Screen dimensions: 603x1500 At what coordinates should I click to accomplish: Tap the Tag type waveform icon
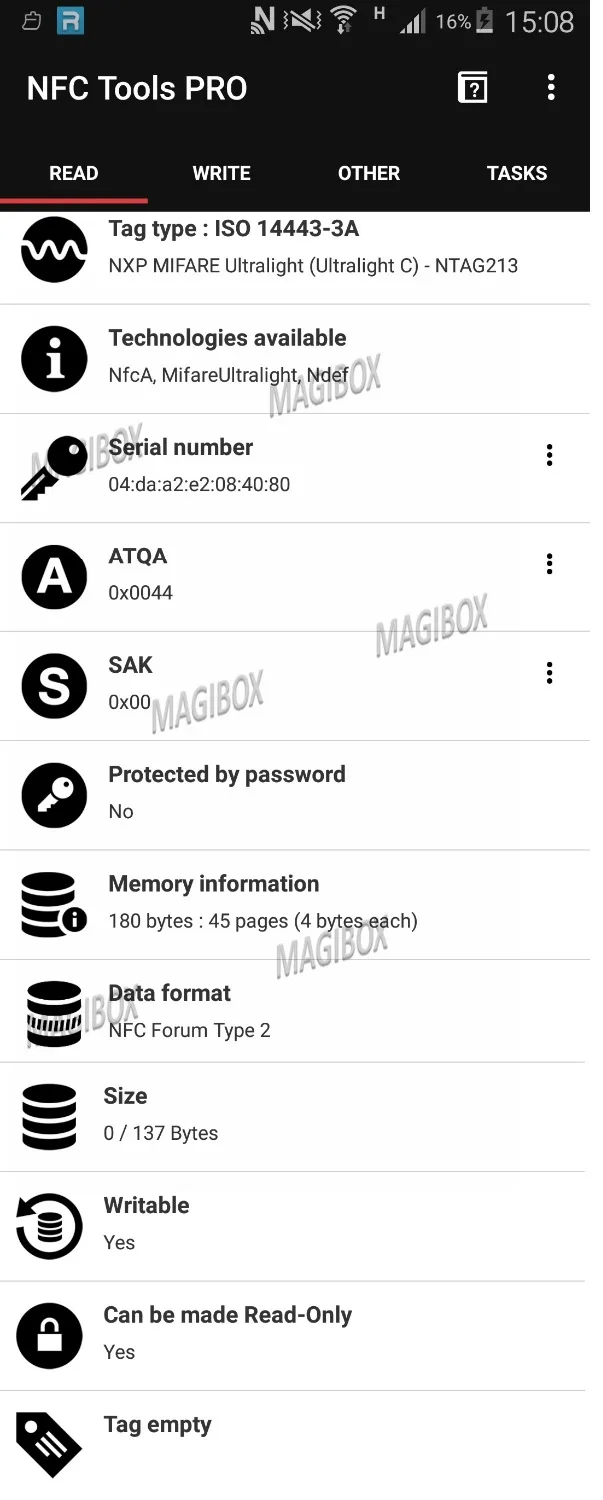click(54, 249)
